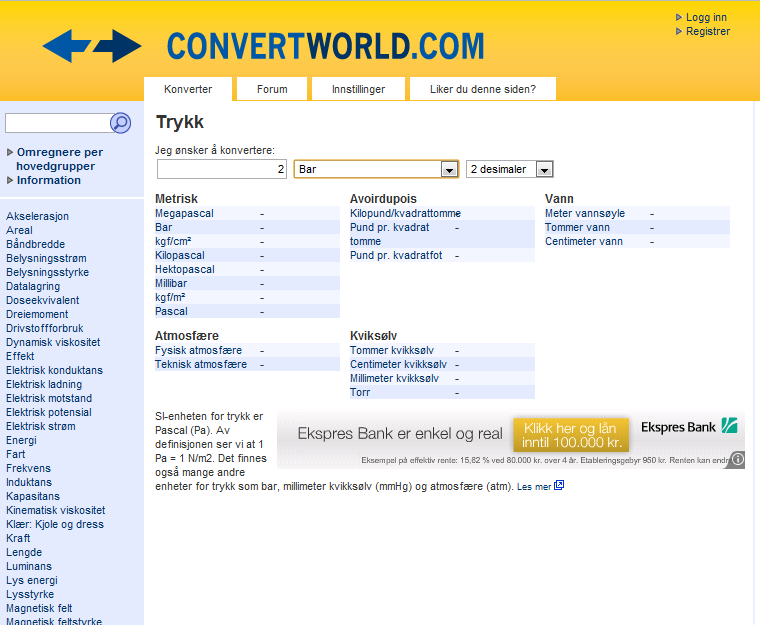Open Datalagring converter
The height and width of the screenshot is (625, 760).
click(x=33, y=287)
